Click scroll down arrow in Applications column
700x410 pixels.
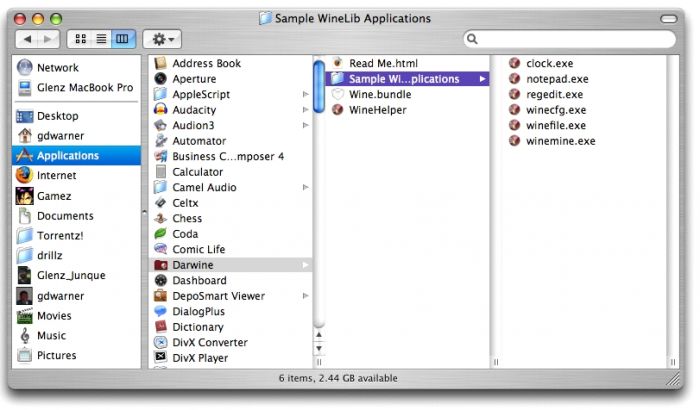[x=319, y=348]
